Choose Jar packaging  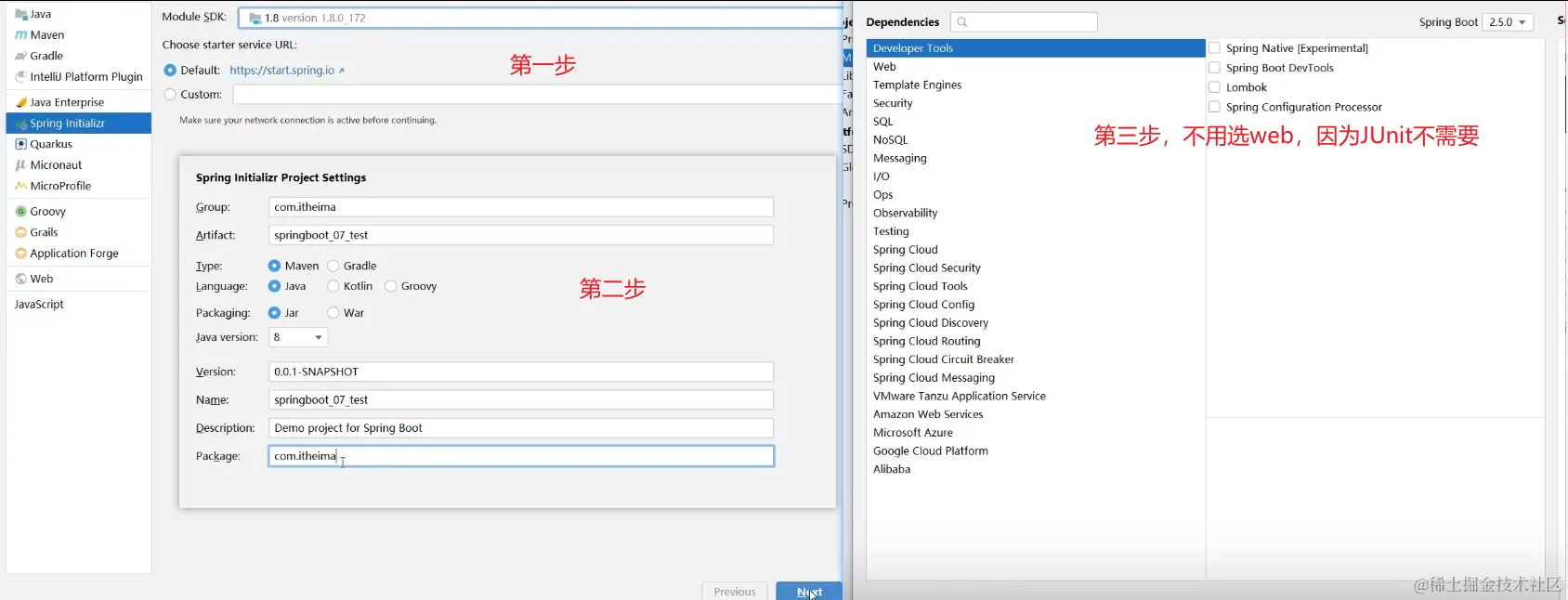point(274,313)
